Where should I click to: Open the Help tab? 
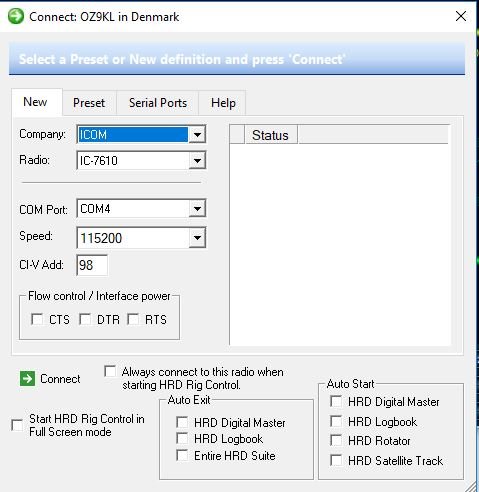[x=223, y=103]
